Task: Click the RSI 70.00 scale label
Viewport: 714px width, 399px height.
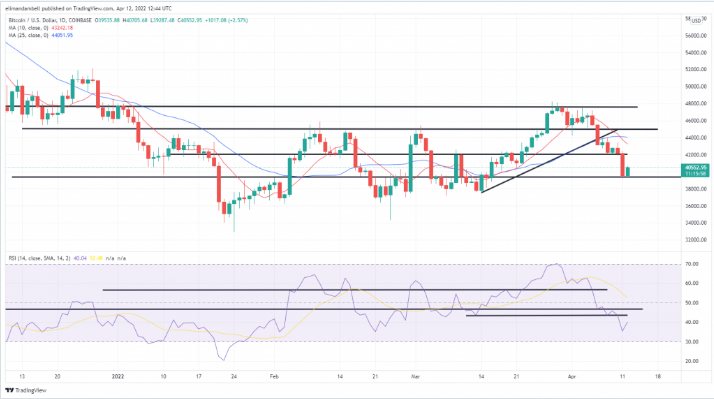Action: coord(692,264)
